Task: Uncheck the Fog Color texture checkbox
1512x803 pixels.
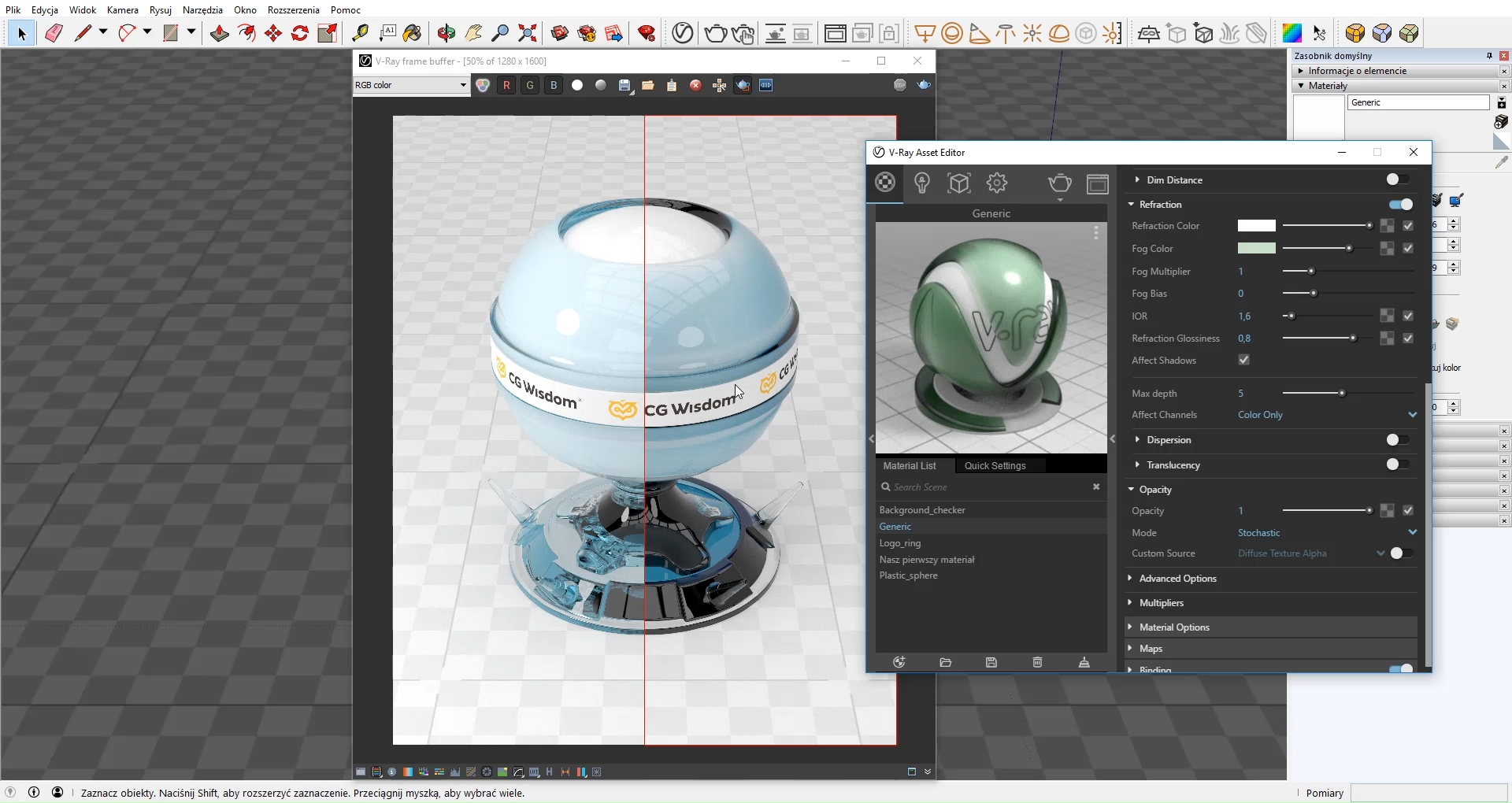Action: point(1408,248)
